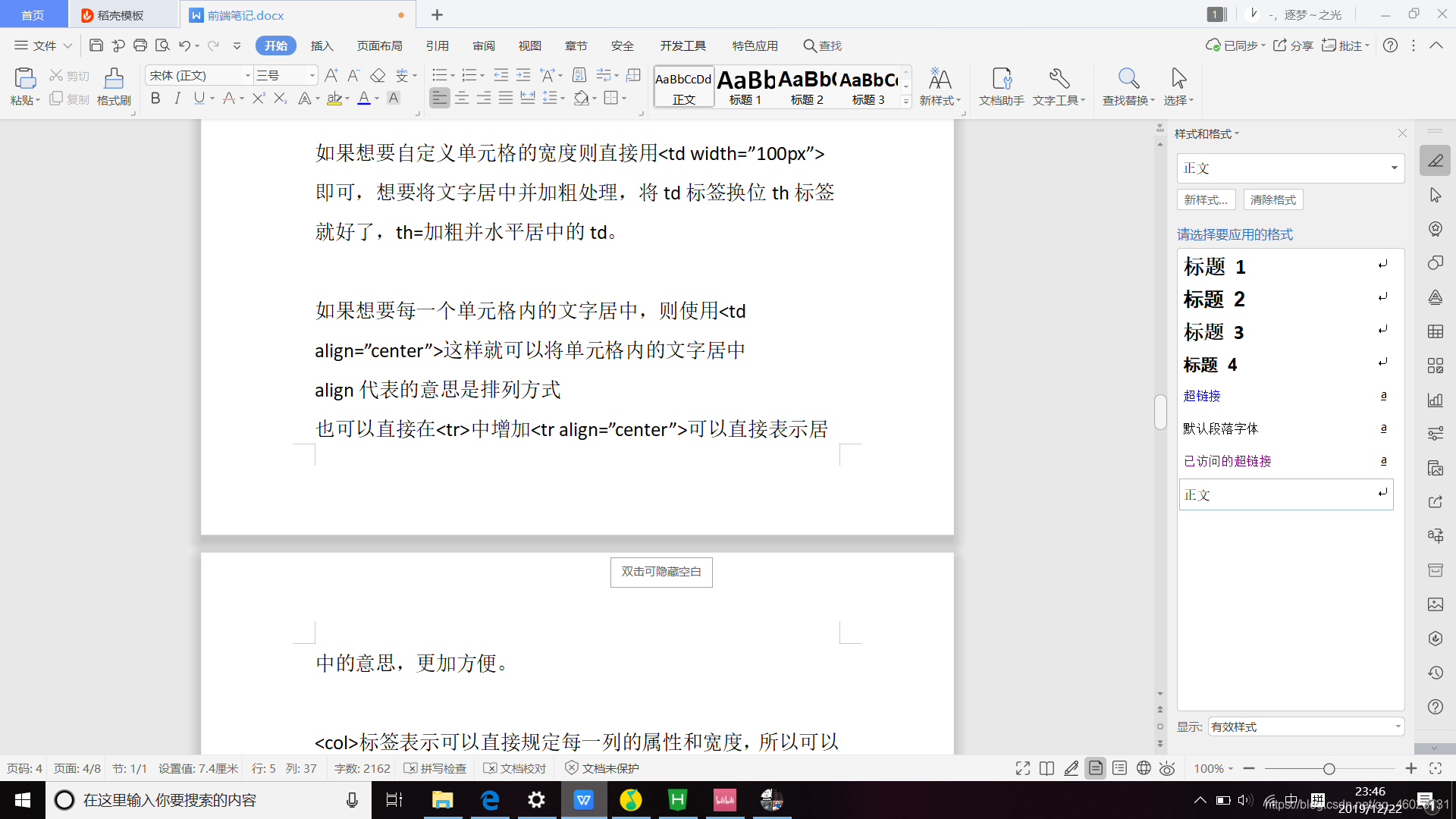Switch to web layout view icon
Viewport: 1456px width, 819px height.
(x=1144, y=768)
